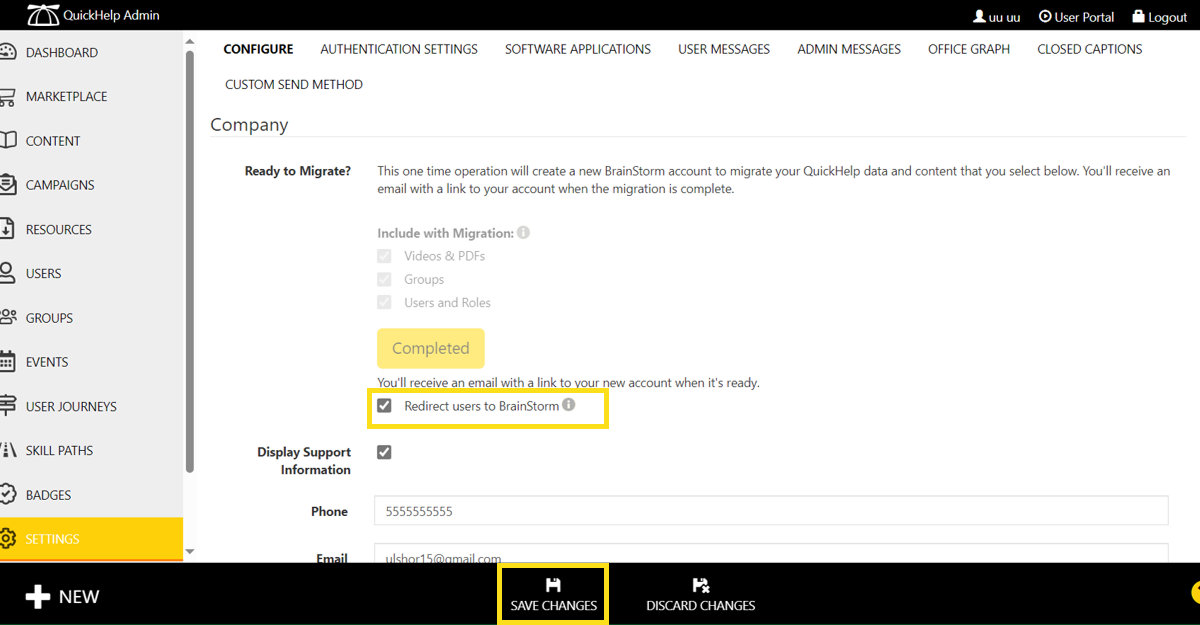
Task: Open the Configure tab
Action: click(x=258, y=49)
